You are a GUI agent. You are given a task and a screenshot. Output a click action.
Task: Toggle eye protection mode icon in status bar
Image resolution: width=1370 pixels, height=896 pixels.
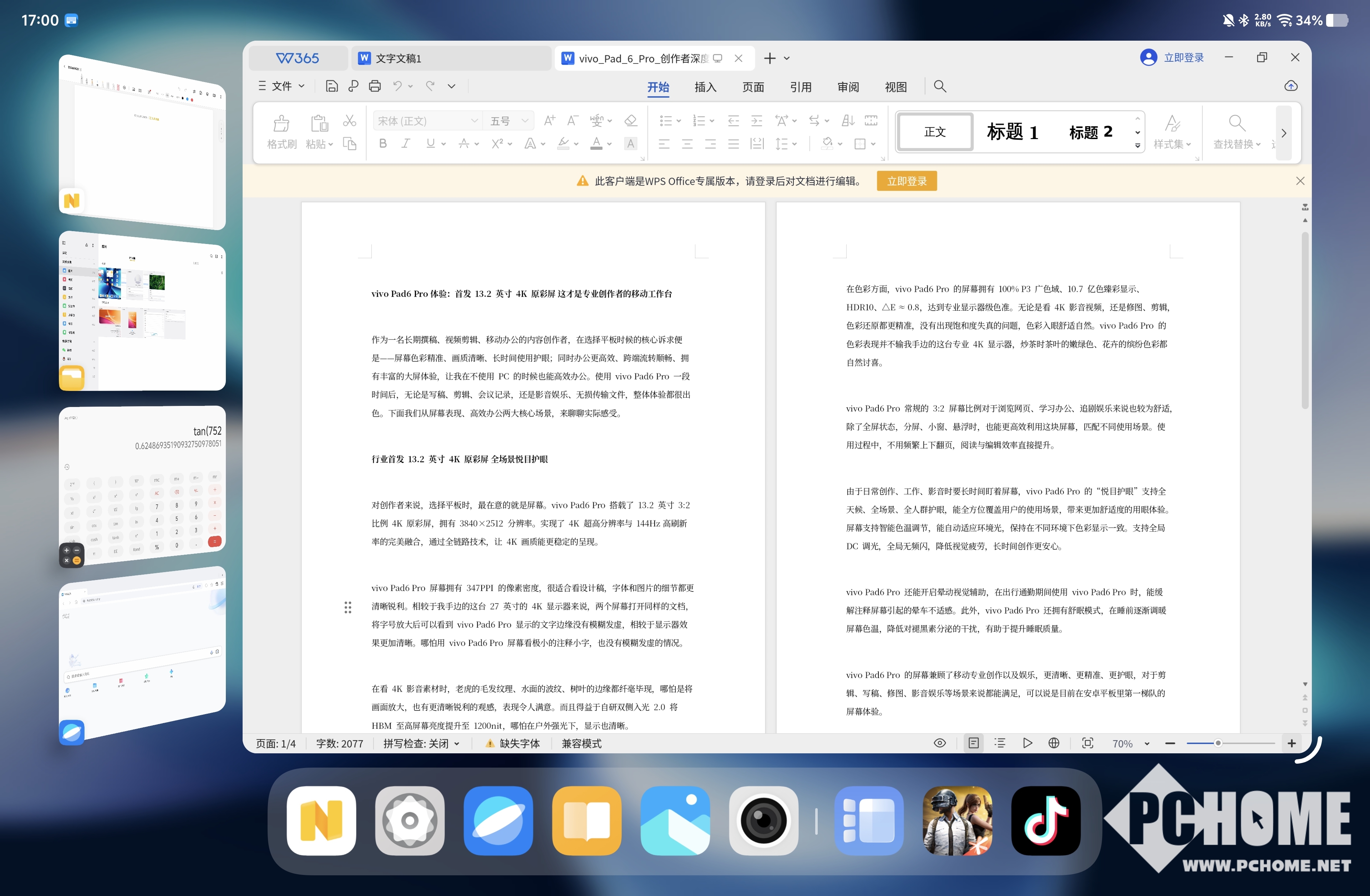[939, 743]
